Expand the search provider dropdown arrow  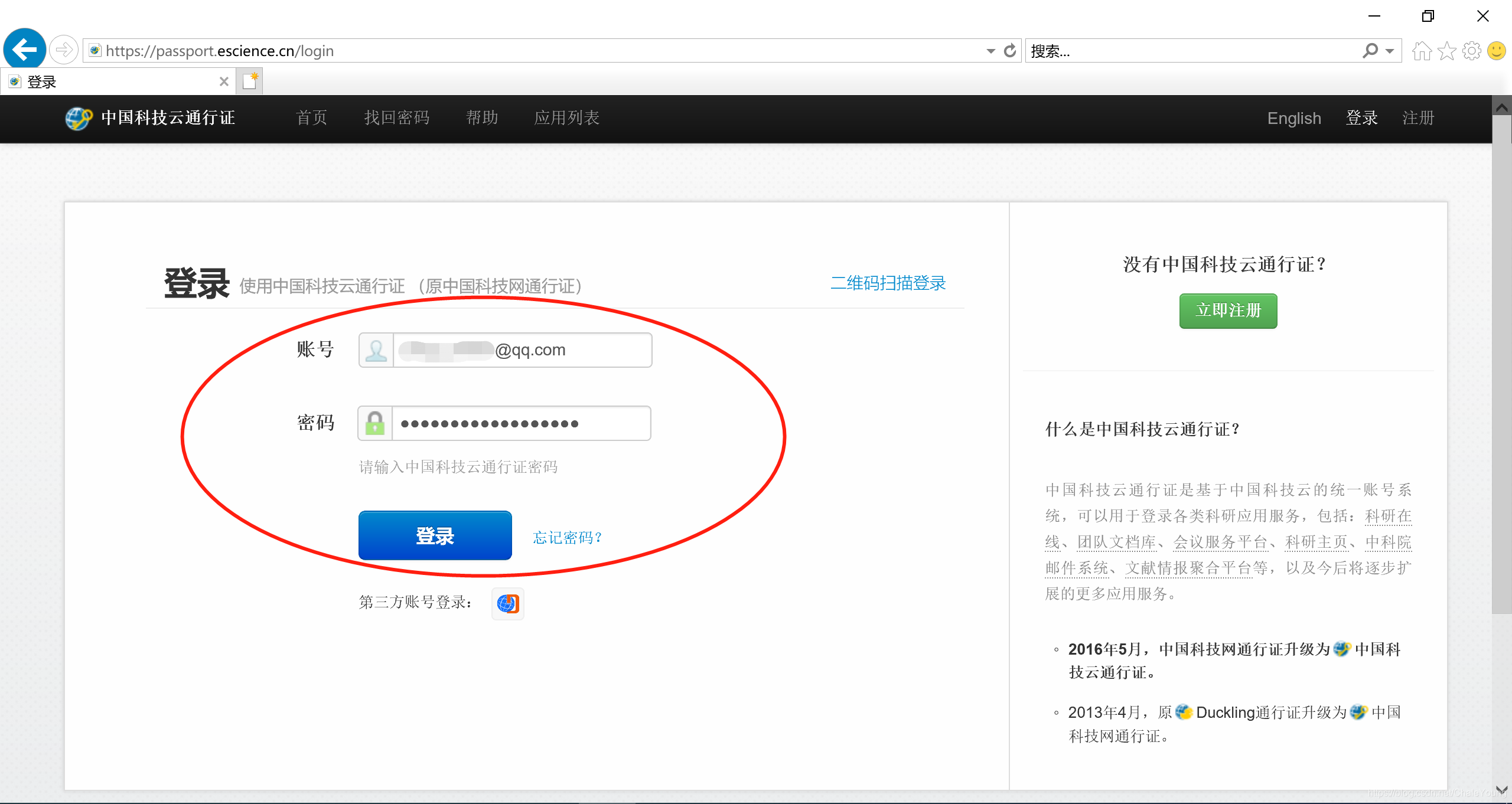[1390, 51]
